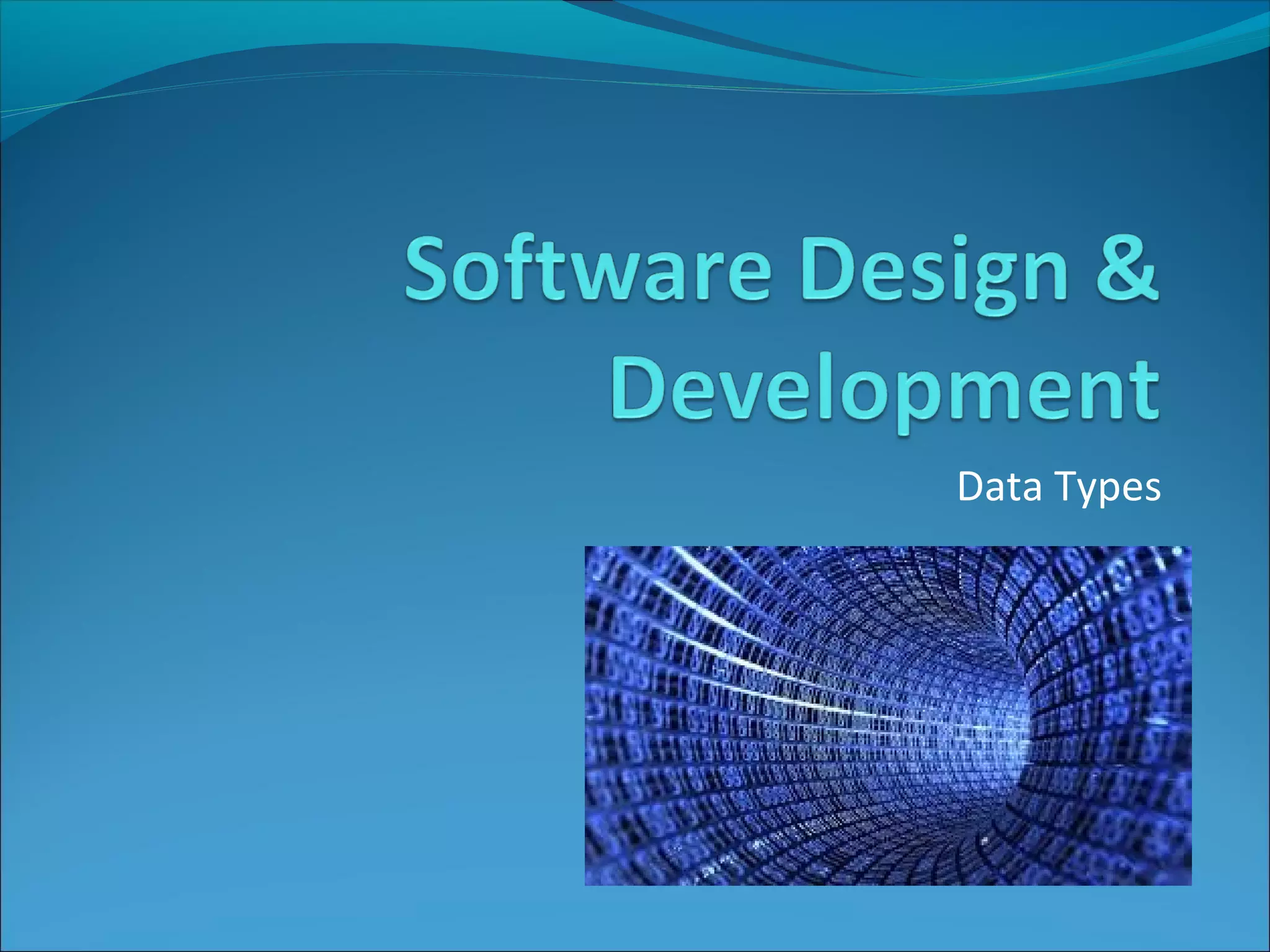Select the binary tunnel image
The height and width of the screenshot is (952, 1270).
[x=887, y=715]
